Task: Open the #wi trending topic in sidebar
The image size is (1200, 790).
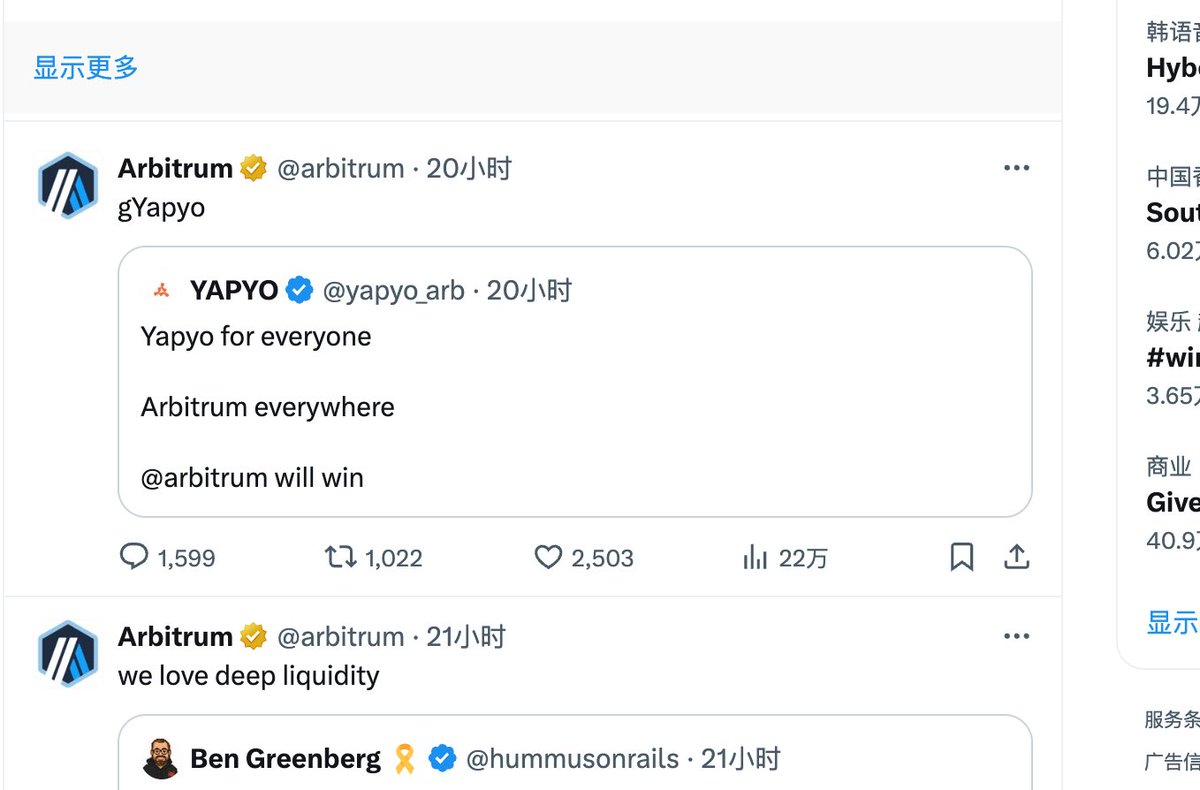Action: (x=1173, y=357)
